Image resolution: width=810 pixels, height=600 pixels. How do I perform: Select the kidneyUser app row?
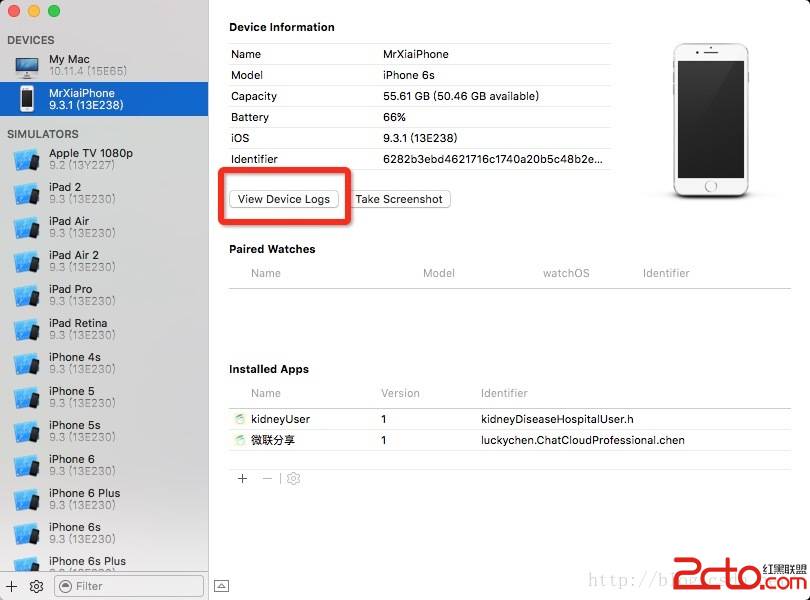pos(510,419)
